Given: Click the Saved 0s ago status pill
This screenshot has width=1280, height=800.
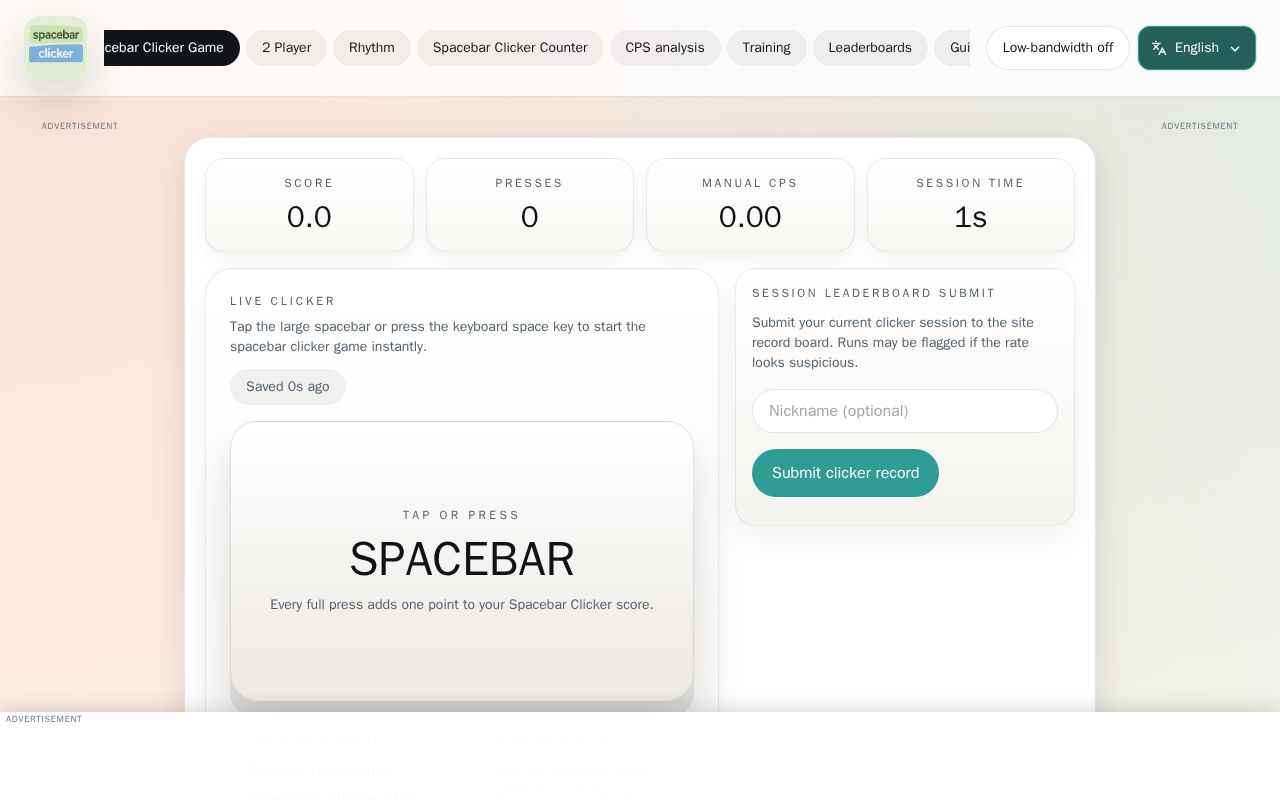Looking at the screenshot, I should coord(288,387).
